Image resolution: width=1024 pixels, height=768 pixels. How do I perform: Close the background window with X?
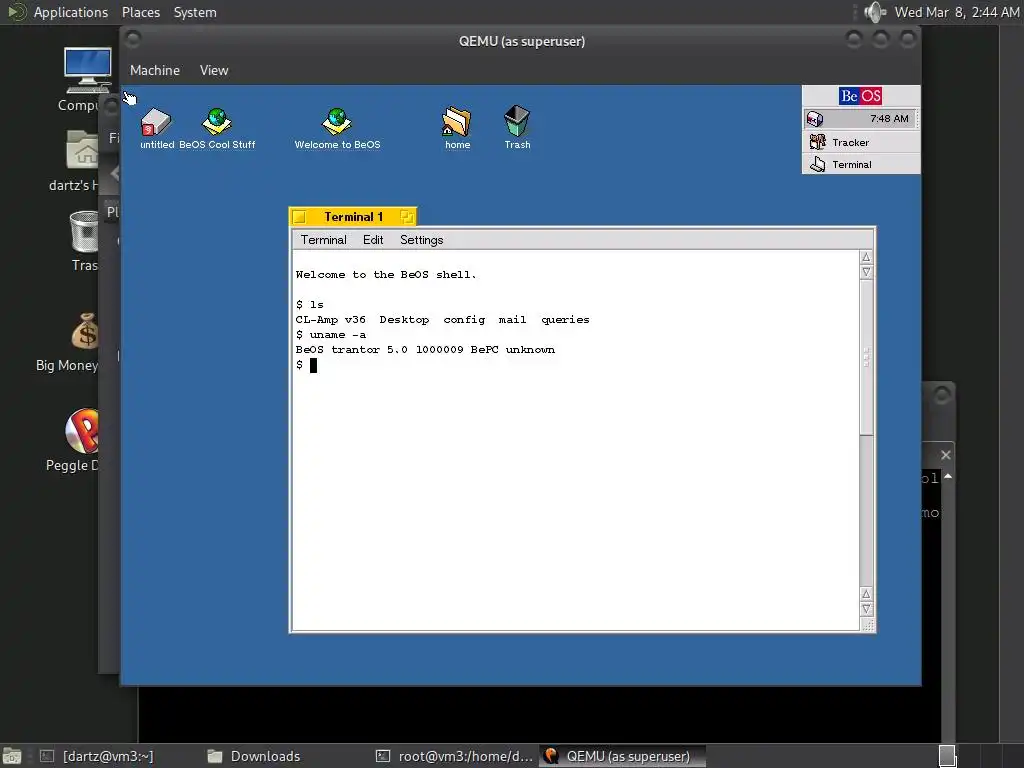pyautogui.click(x=945, y=455)
